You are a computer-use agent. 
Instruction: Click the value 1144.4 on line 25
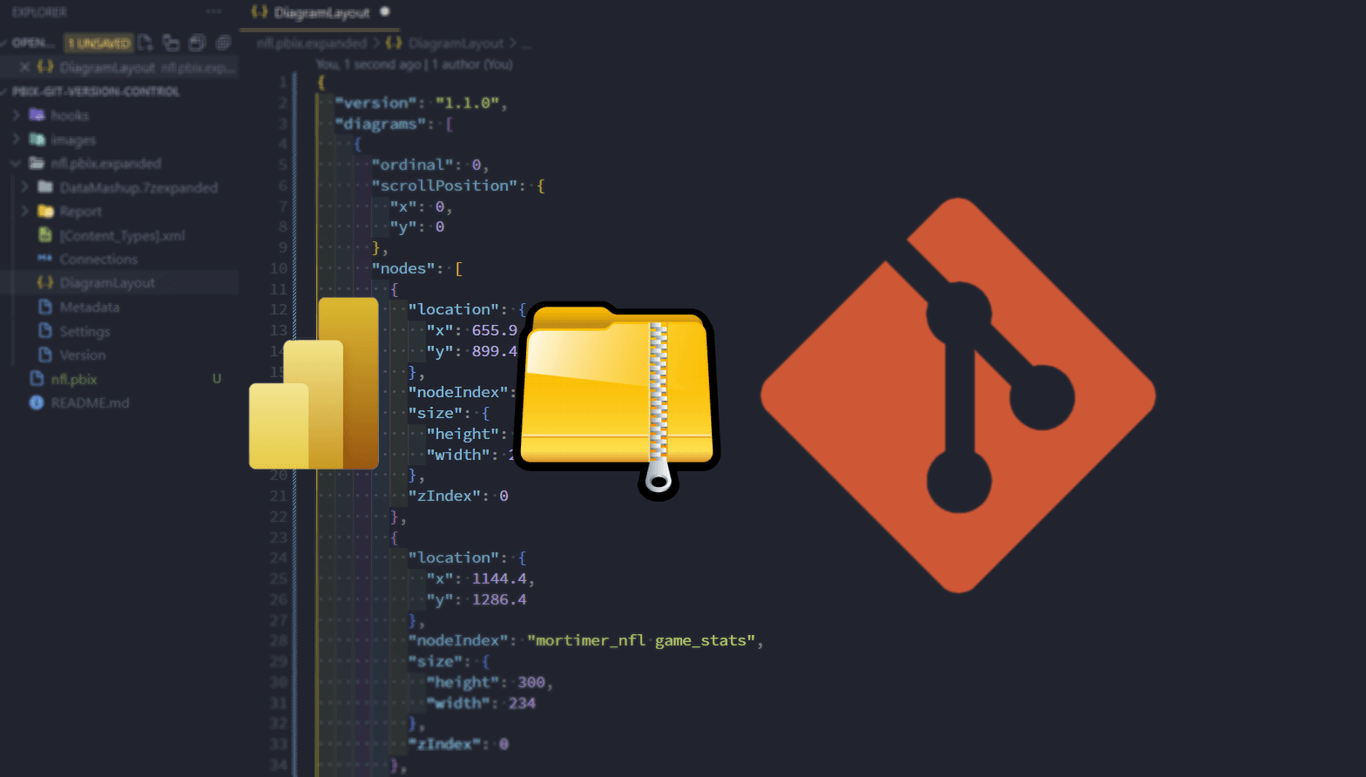[x=499, y=578]
